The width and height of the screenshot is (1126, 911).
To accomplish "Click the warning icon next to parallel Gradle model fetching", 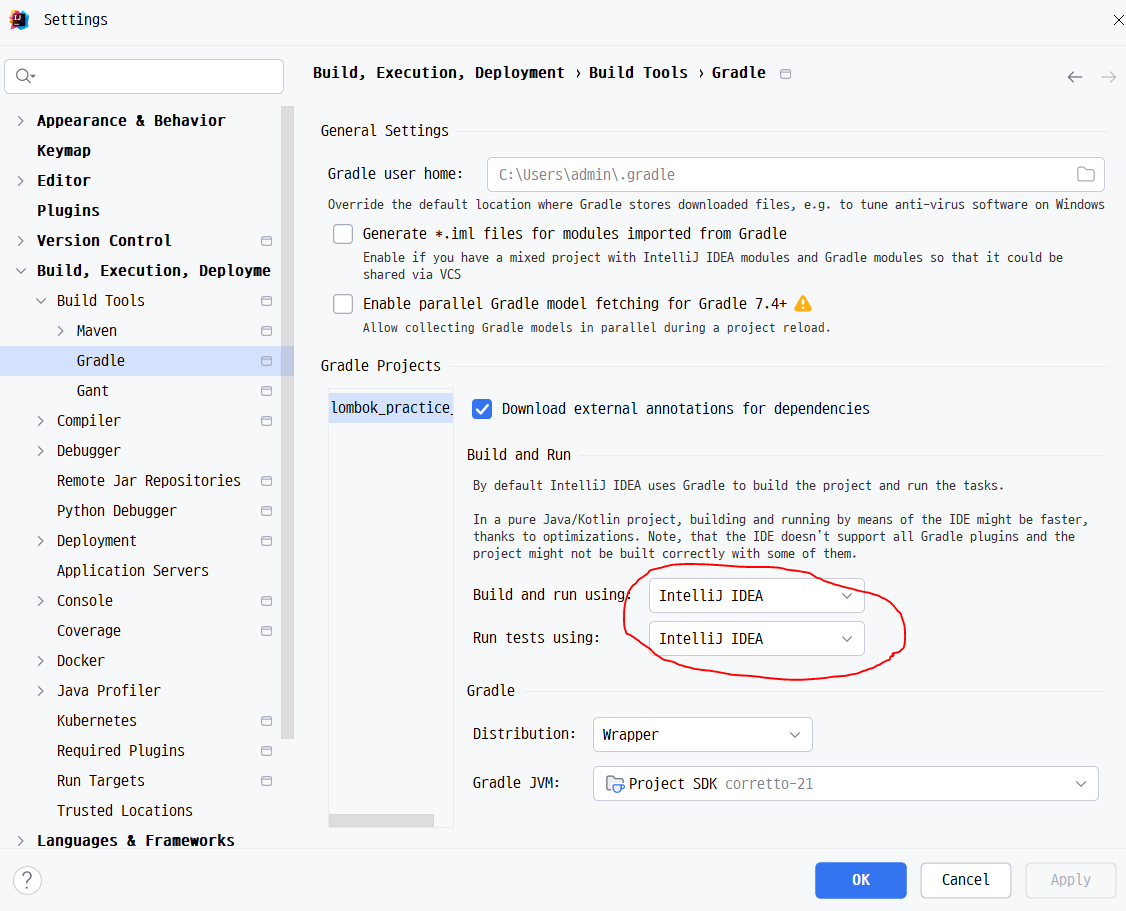I will pos(803,304).
